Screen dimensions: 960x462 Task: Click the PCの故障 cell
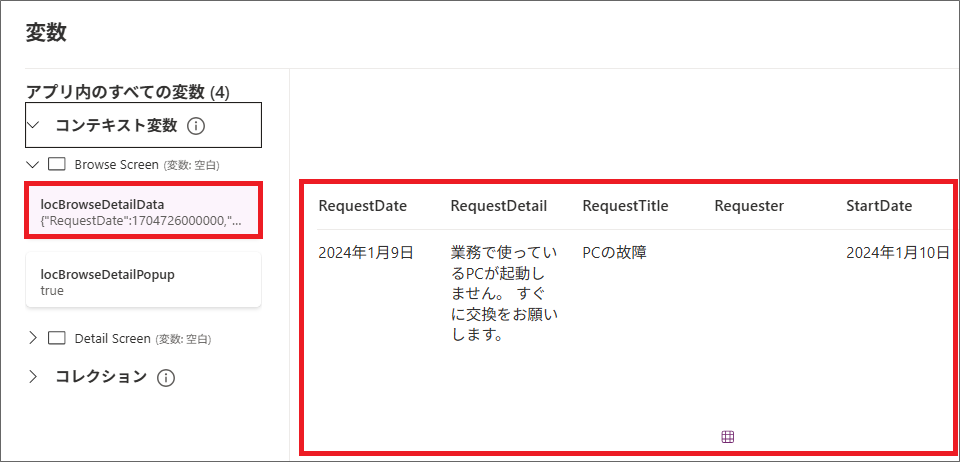614,252
